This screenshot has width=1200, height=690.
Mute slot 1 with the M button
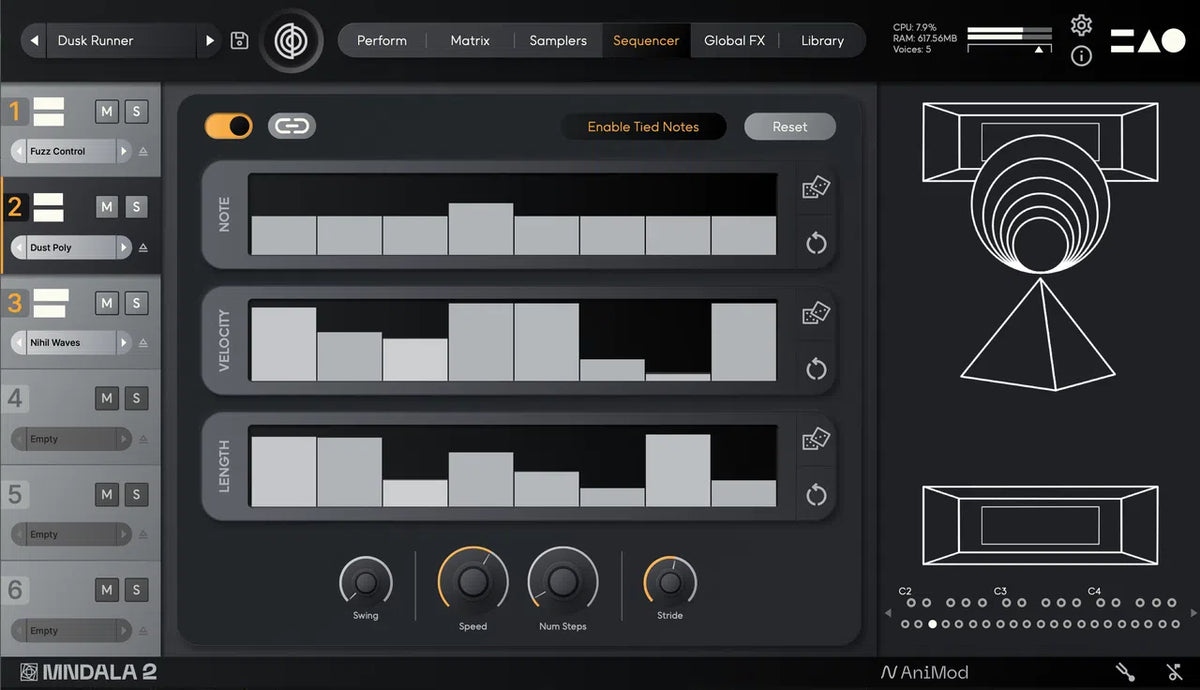coord(107,111)
